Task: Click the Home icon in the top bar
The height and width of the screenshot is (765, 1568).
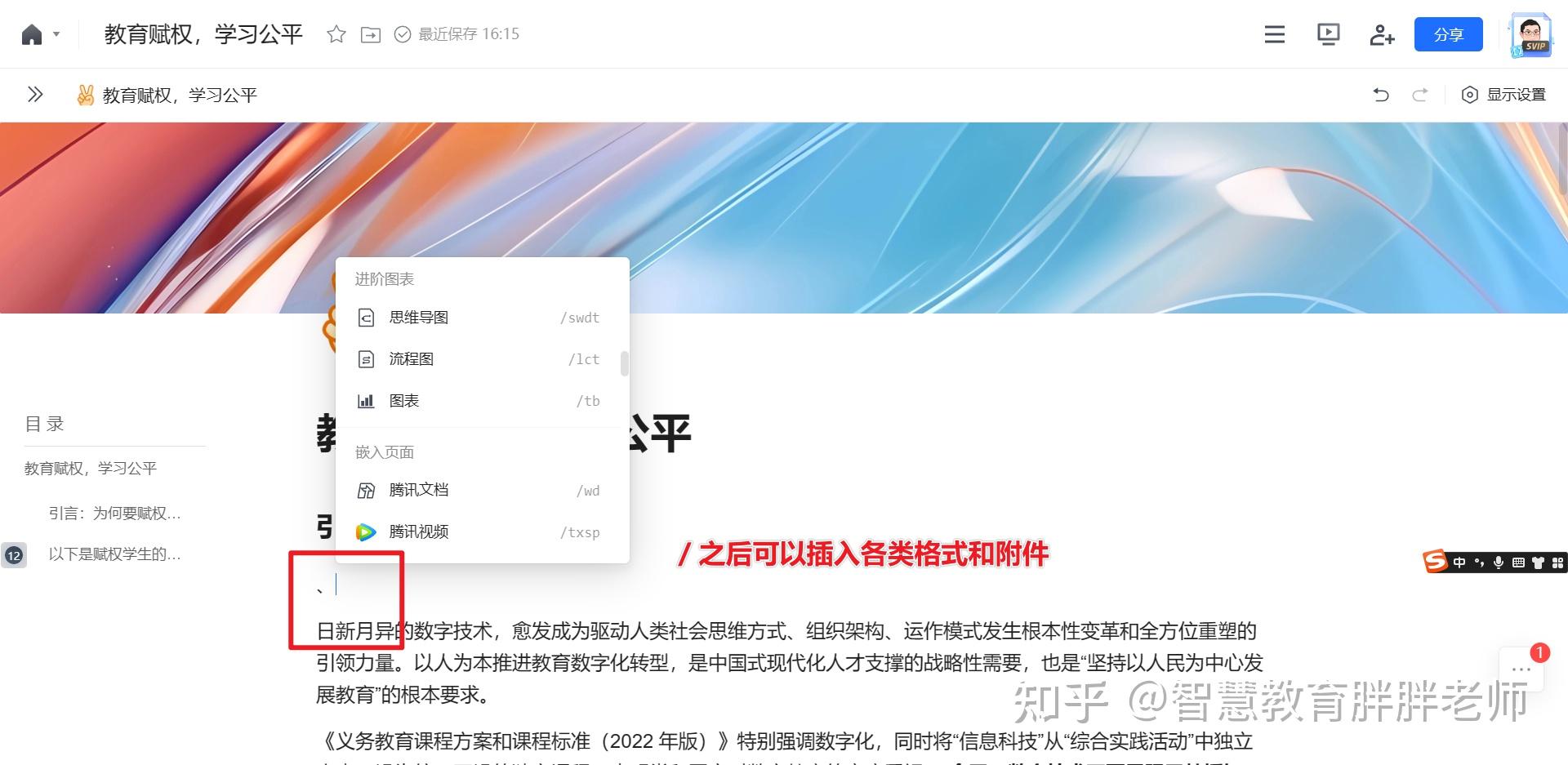Action: click(x=30, y=33)
